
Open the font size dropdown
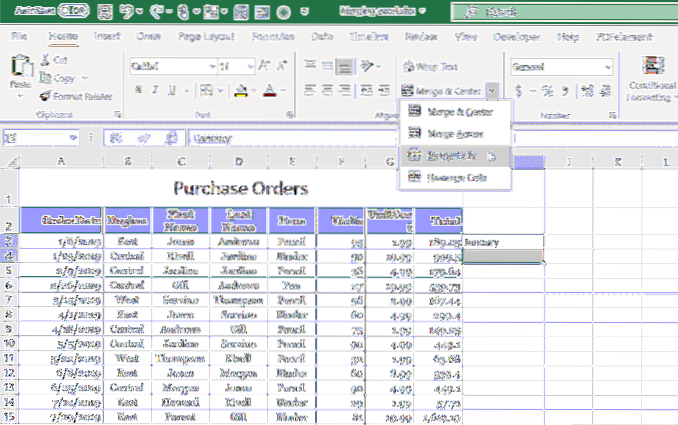point(250,66)
